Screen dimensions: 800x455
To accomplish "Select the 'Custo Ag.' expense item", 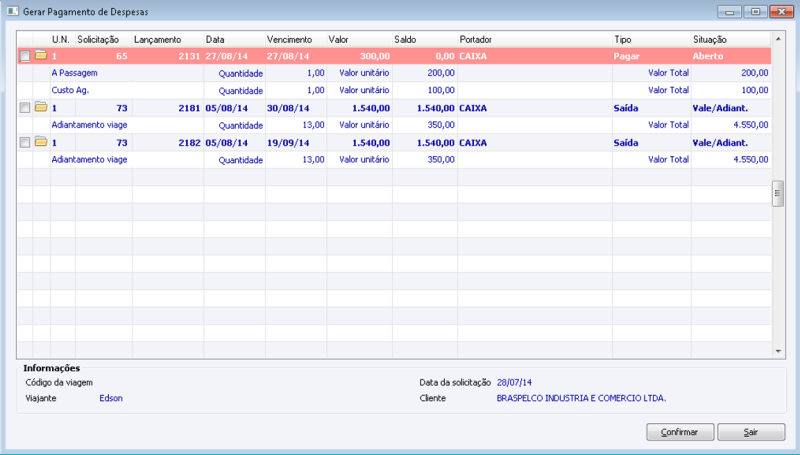I will (70, 90).
